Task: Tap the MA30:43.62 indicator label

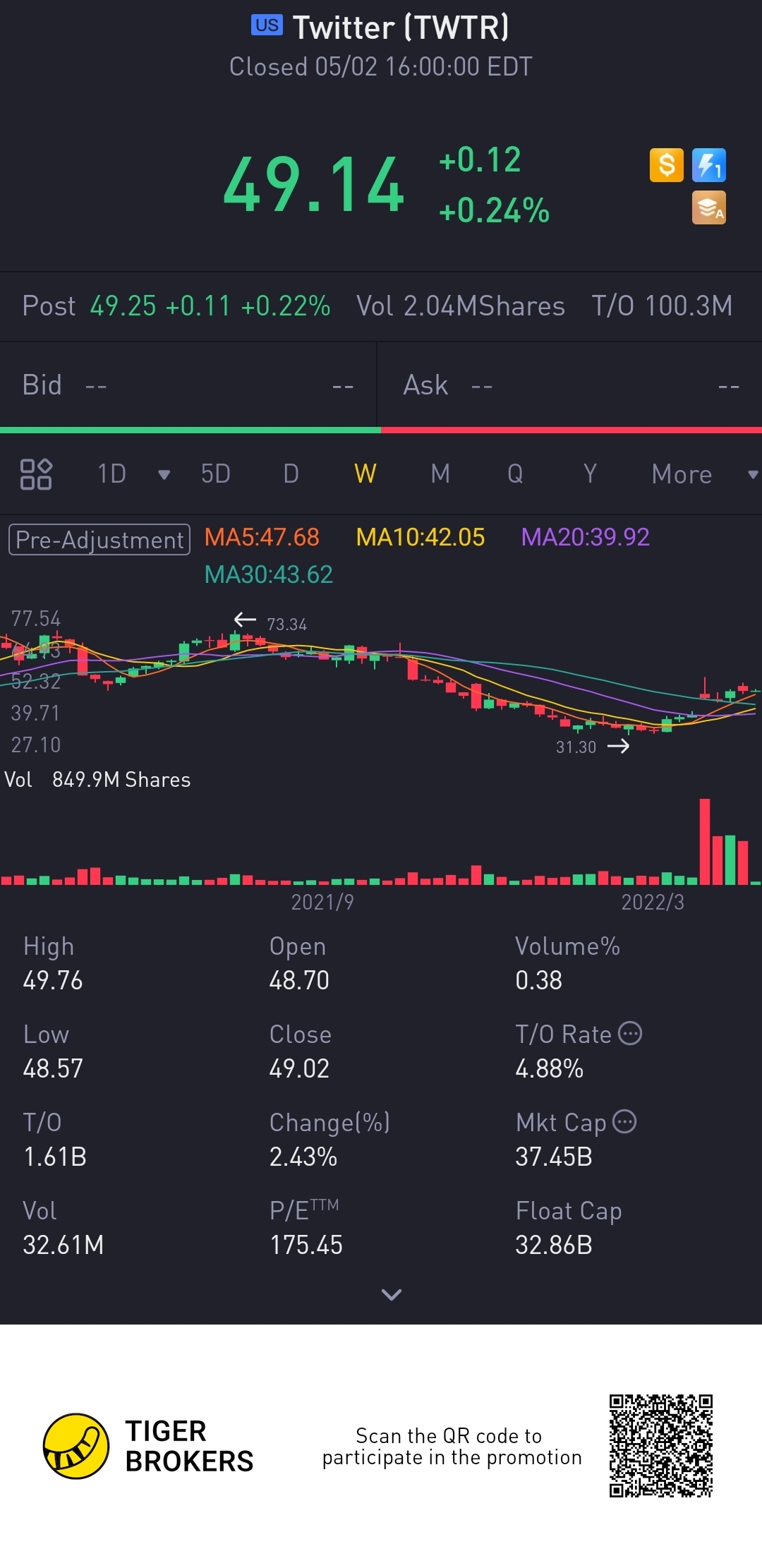Action: pyautogui.click(x=268, y=574)
